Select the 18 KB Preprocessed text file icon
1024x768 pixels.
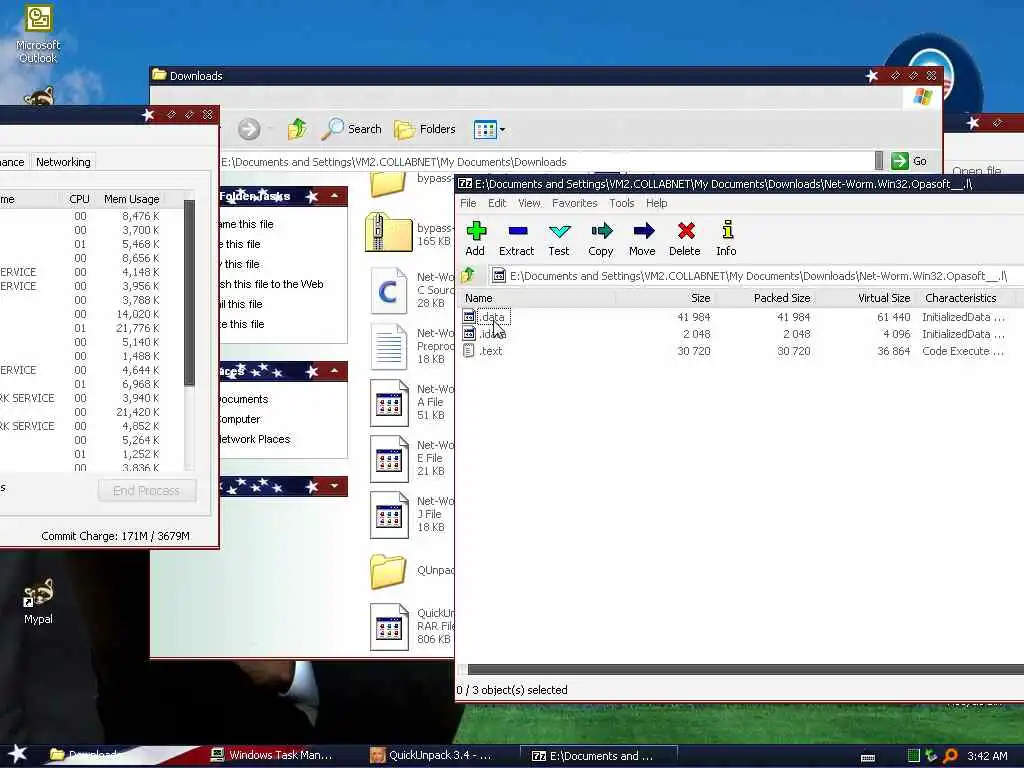(389, 347)
